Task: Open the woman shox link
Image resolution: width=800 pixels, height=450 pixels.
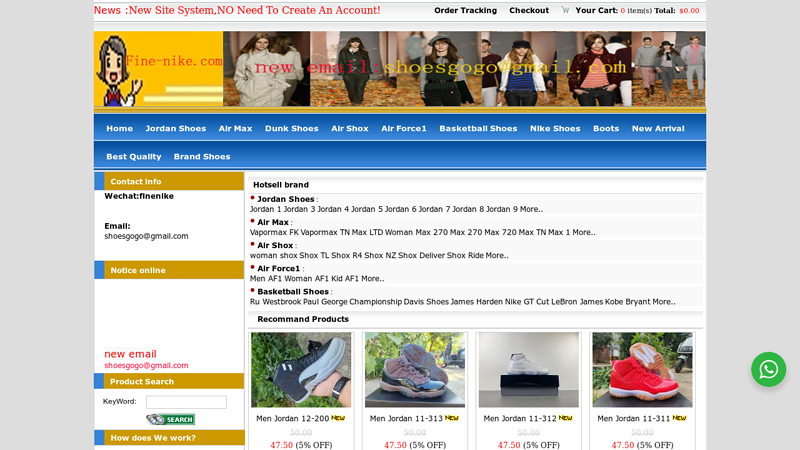Action: 273,255
